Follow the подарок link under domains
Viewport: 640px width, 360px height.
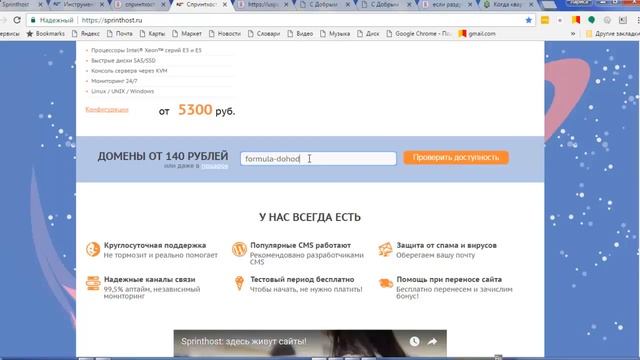[x=215, y=166]
